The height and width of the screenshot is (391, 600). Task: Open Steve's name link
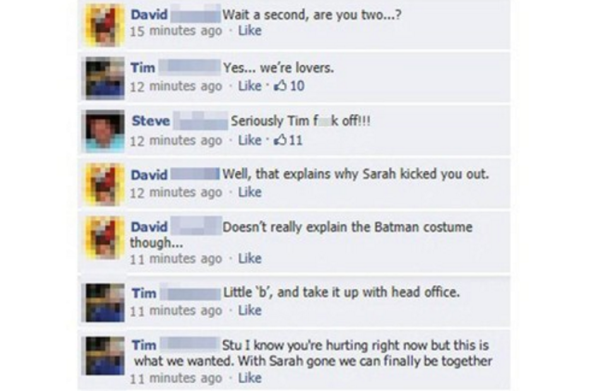click(x=151, y=121)
